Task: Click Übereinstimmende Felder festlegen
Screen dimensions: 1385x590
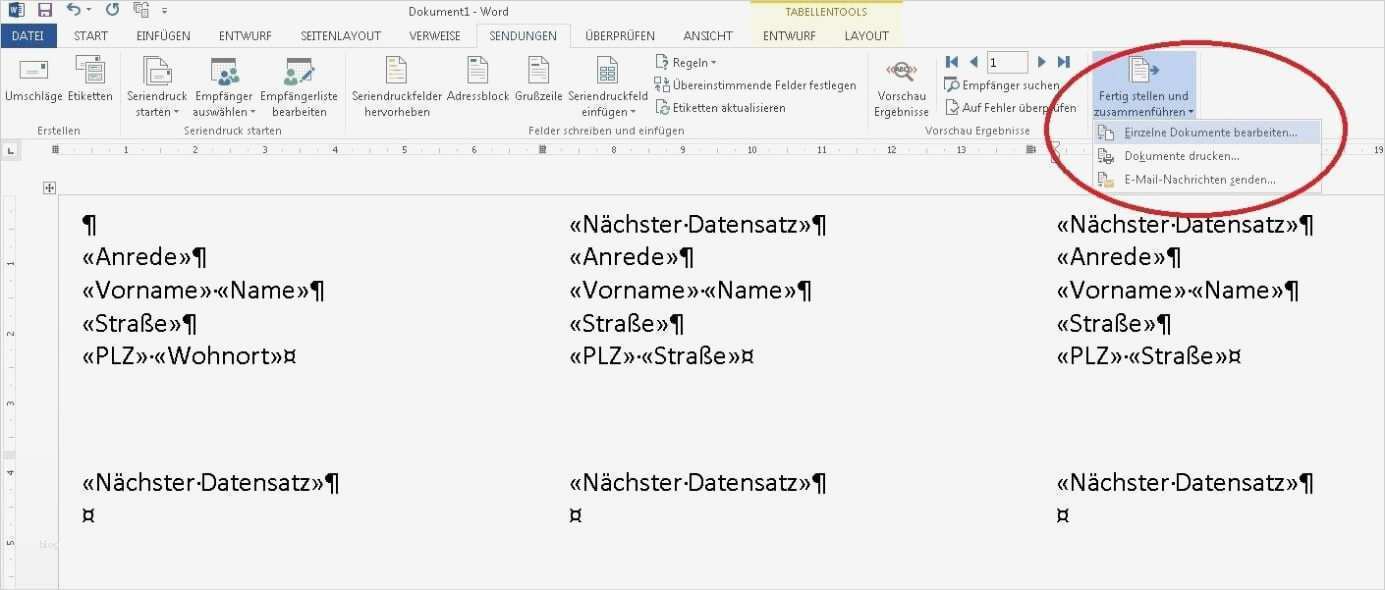Action: [756, 85]
